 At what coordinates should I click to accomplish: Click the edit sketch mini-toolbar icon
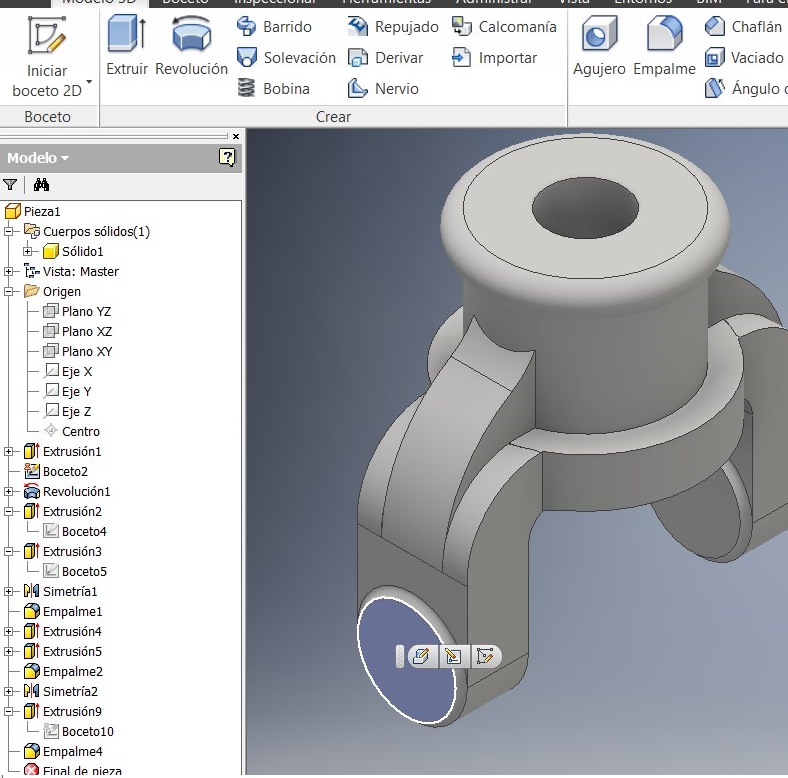(x=453, y=656)
